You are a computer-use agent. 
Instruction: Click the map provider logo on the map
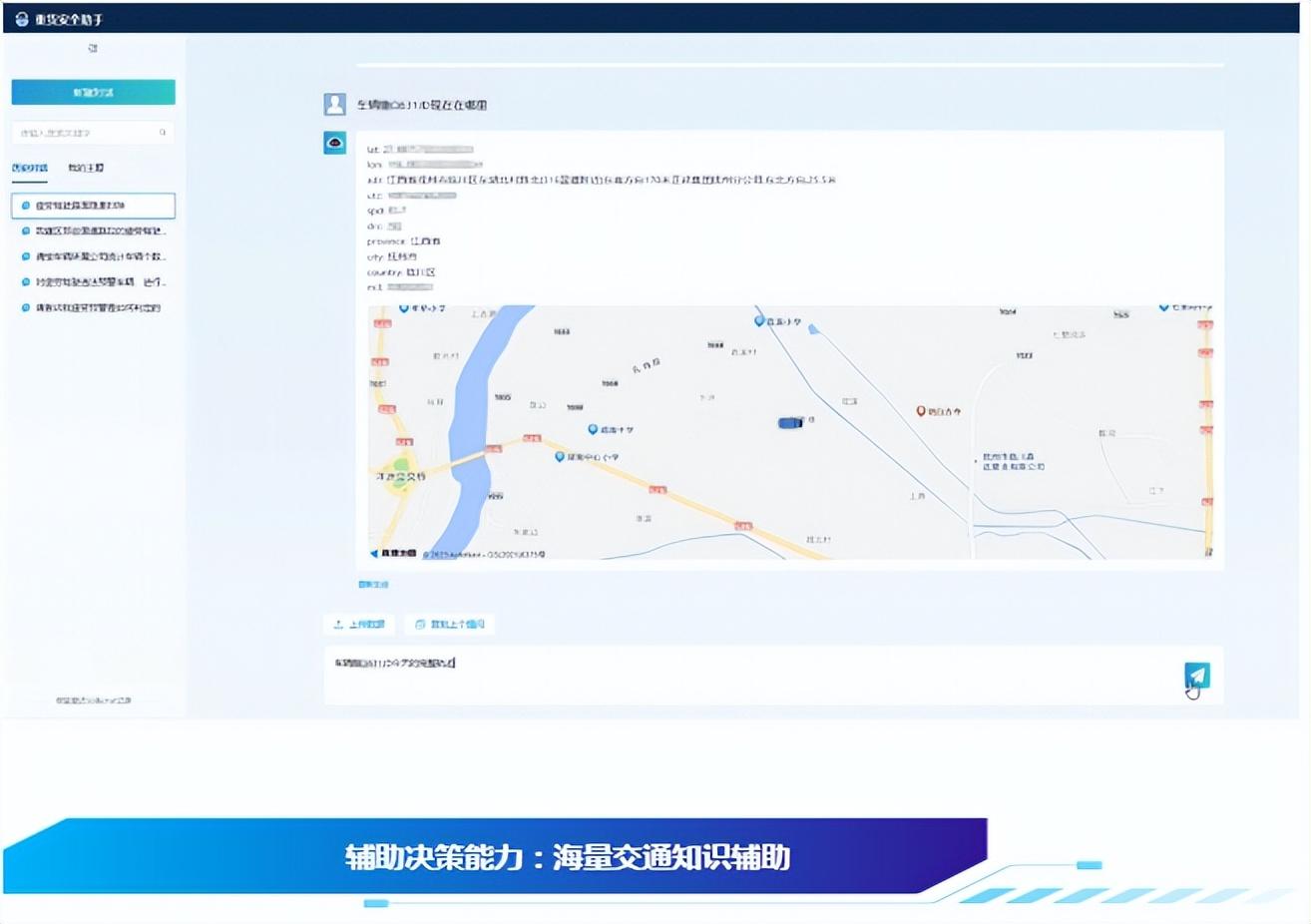[x=393, y=553]
